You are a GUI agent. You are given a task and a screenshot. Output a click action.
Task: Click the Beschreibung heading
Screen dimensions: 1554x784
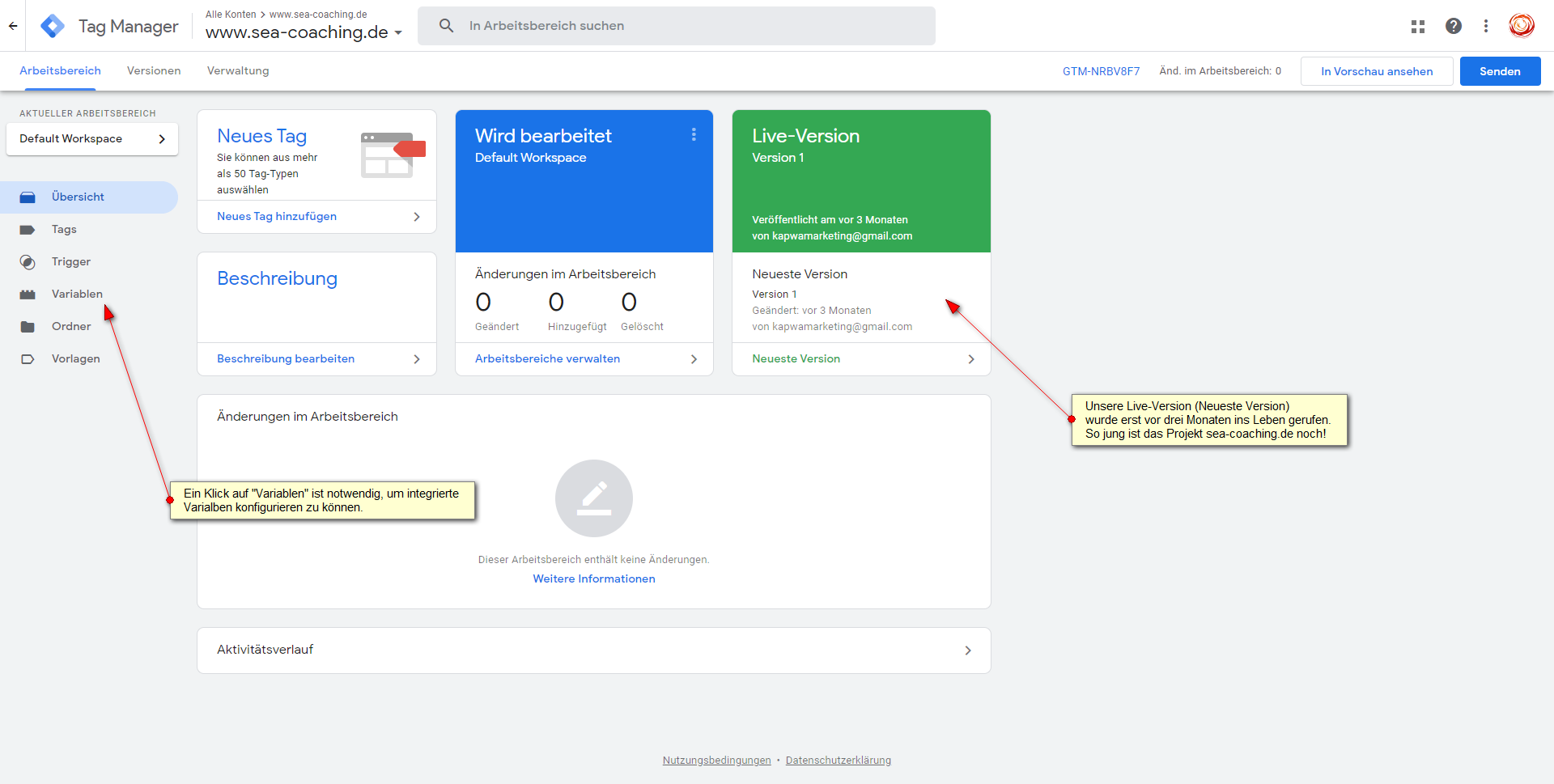(277, 278)
